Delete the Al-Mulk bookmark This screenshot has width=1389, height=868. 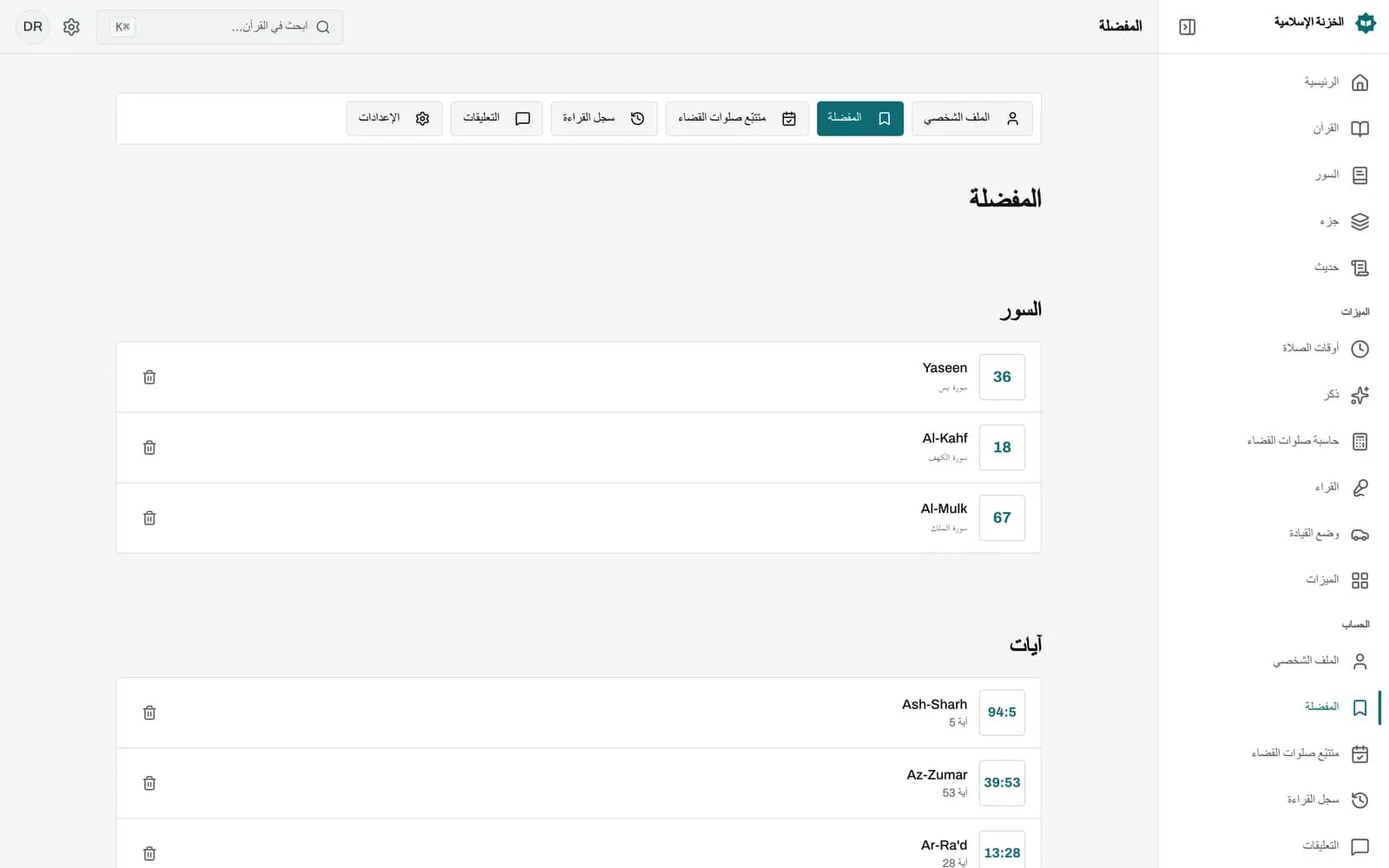pos(149,517)
